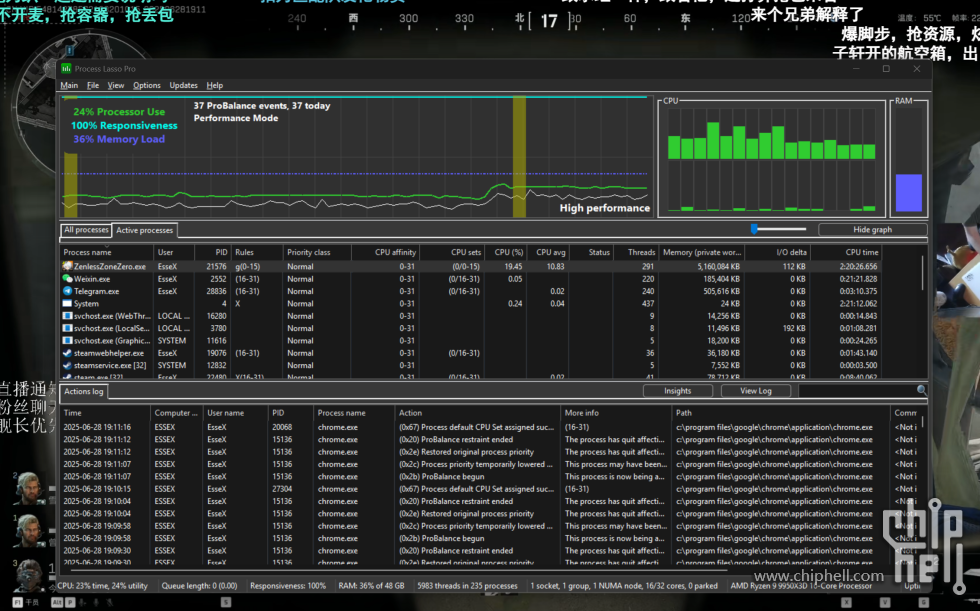Click '5983 threads in 235 processes' status text
The image size is (980, 611).
(467, 586)
